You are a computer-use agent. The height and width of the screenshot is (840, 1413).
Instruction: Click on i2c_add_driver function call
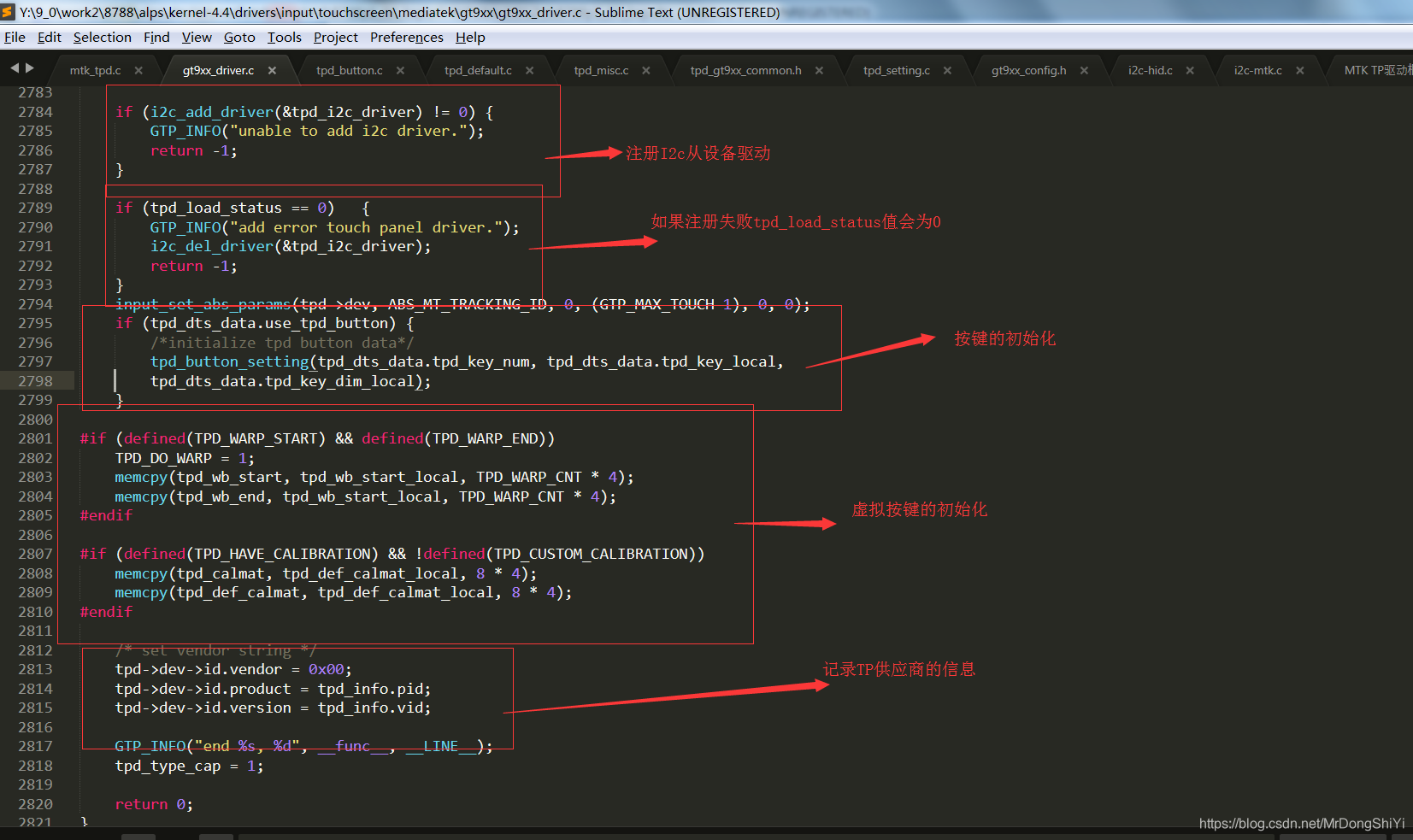point(212,112)
